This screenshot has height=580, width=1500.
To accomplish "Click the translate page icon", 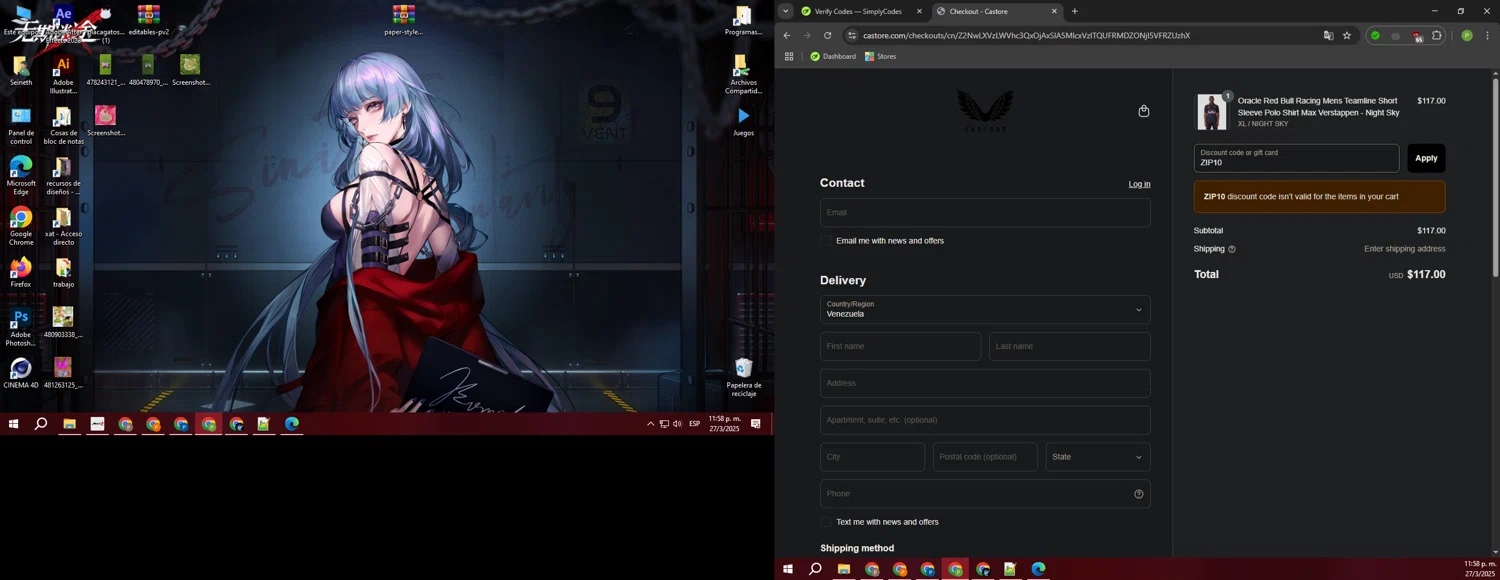I will (1328, 36).
